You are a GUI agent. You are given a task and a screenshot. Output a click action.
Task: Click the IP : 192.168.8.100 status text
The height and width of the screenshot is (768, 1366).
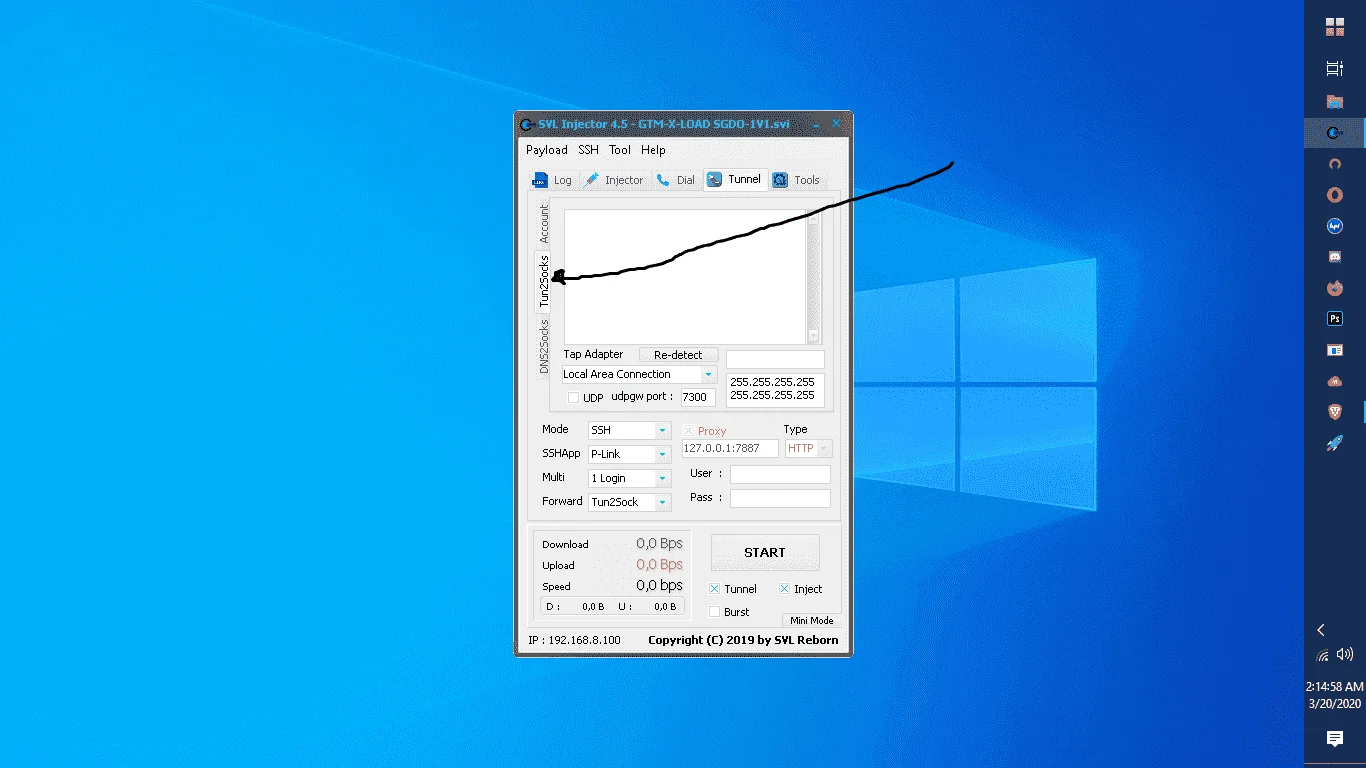(x=574, y=640)
